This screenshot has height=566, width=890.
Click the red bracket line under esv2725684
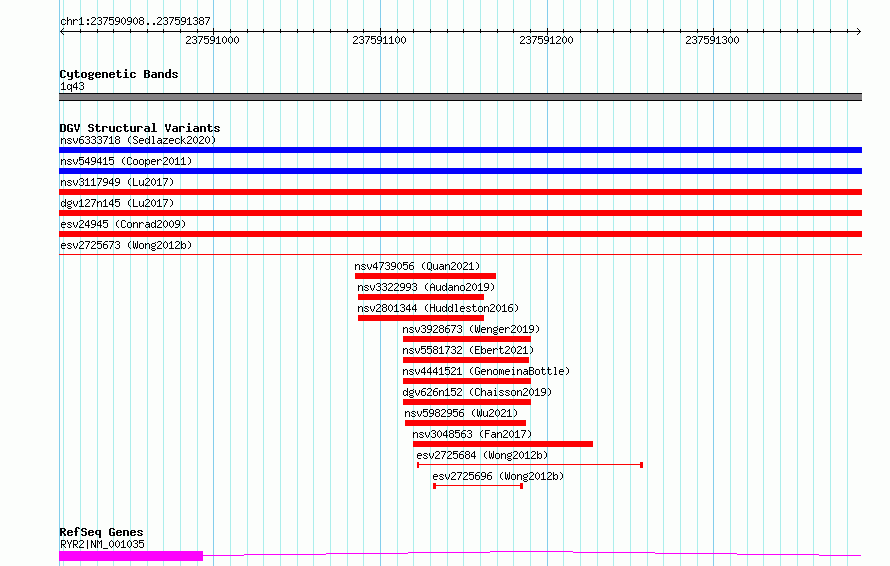pos(530,465)
